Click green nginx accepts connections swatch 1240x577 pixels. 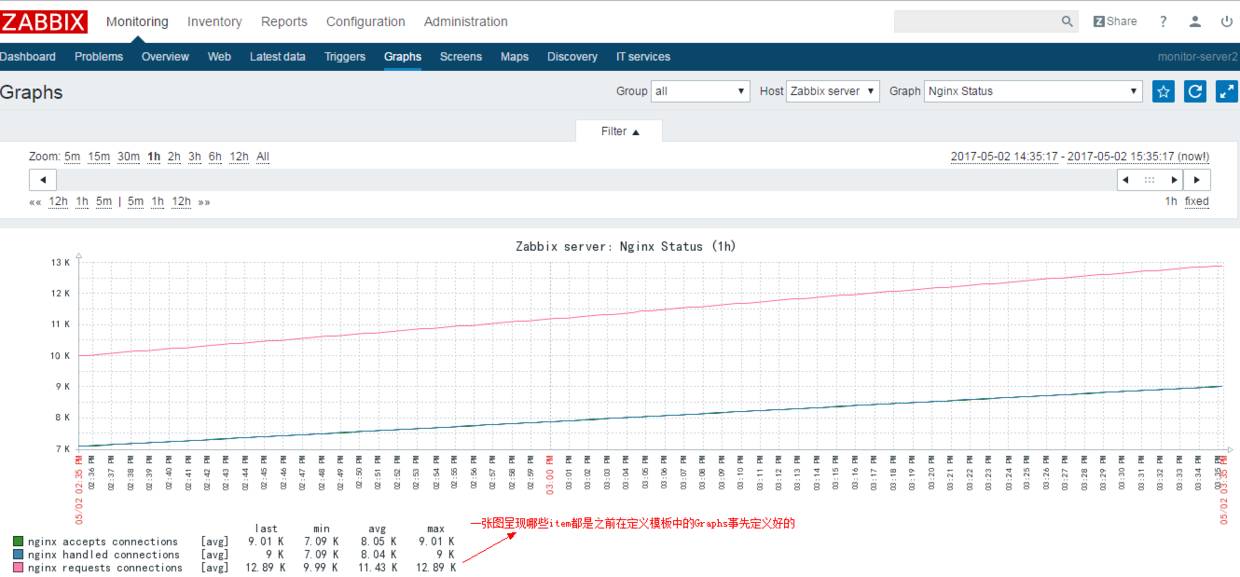[18, 542]
